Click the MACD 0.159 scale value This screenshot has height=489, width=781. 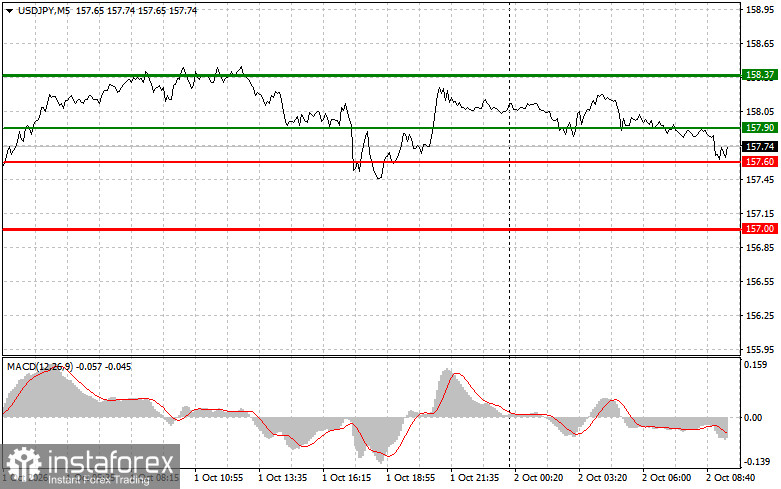click(x=756, y=365)
